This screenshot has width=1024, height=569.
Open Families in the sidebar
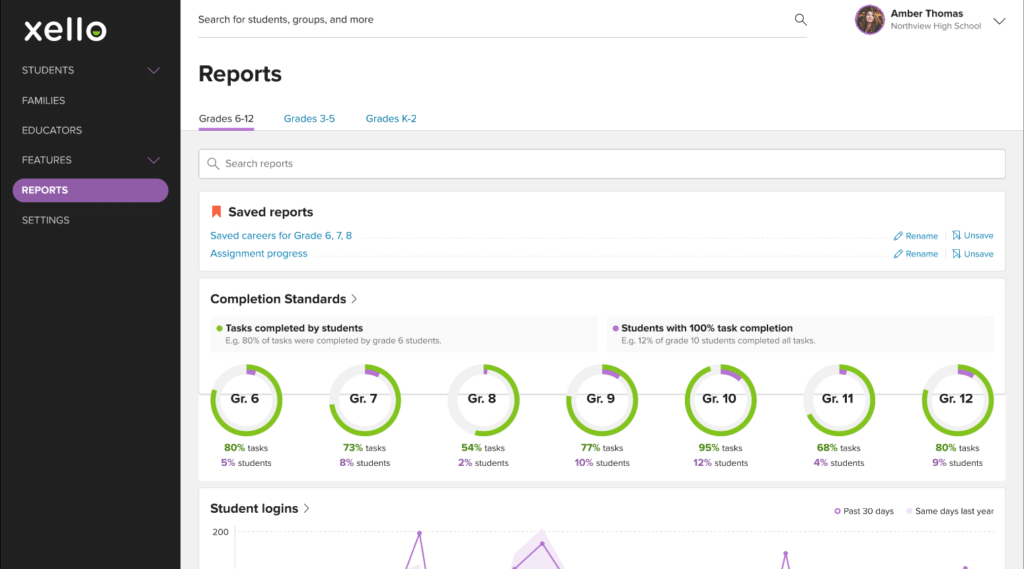point(43,101)
